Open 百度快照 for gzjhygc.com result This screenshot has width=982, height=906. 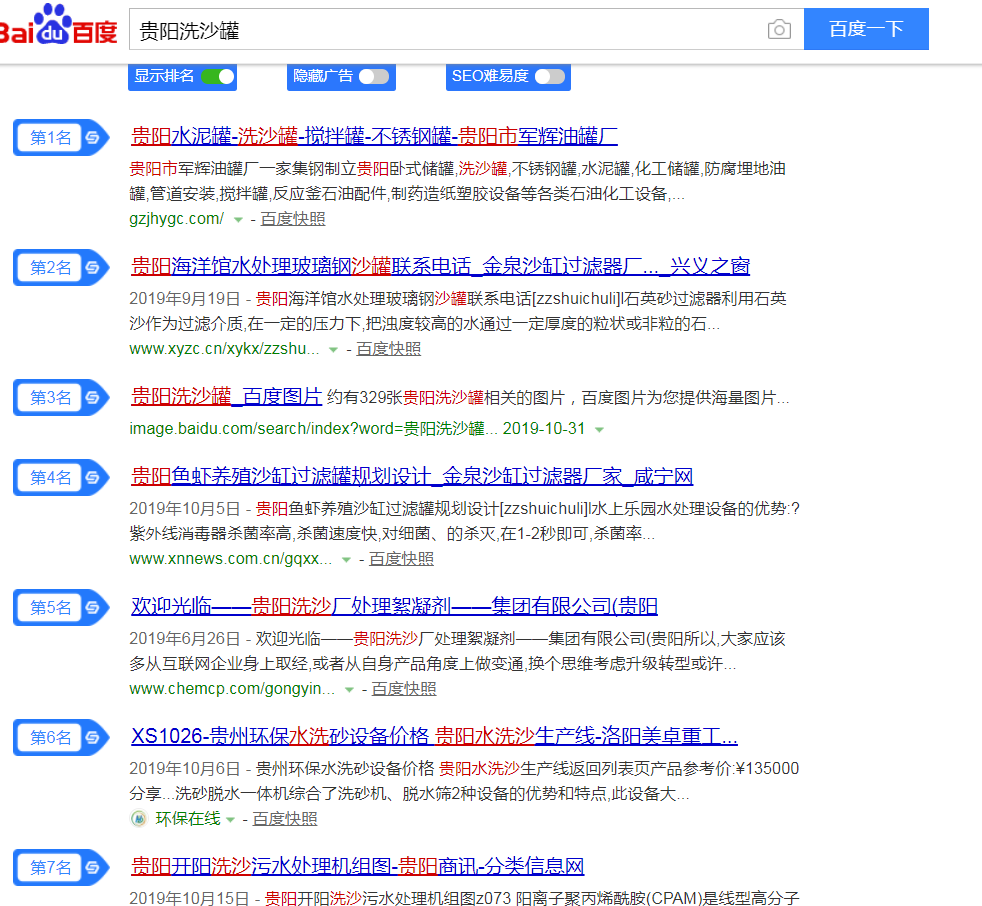tap(292, 219)
